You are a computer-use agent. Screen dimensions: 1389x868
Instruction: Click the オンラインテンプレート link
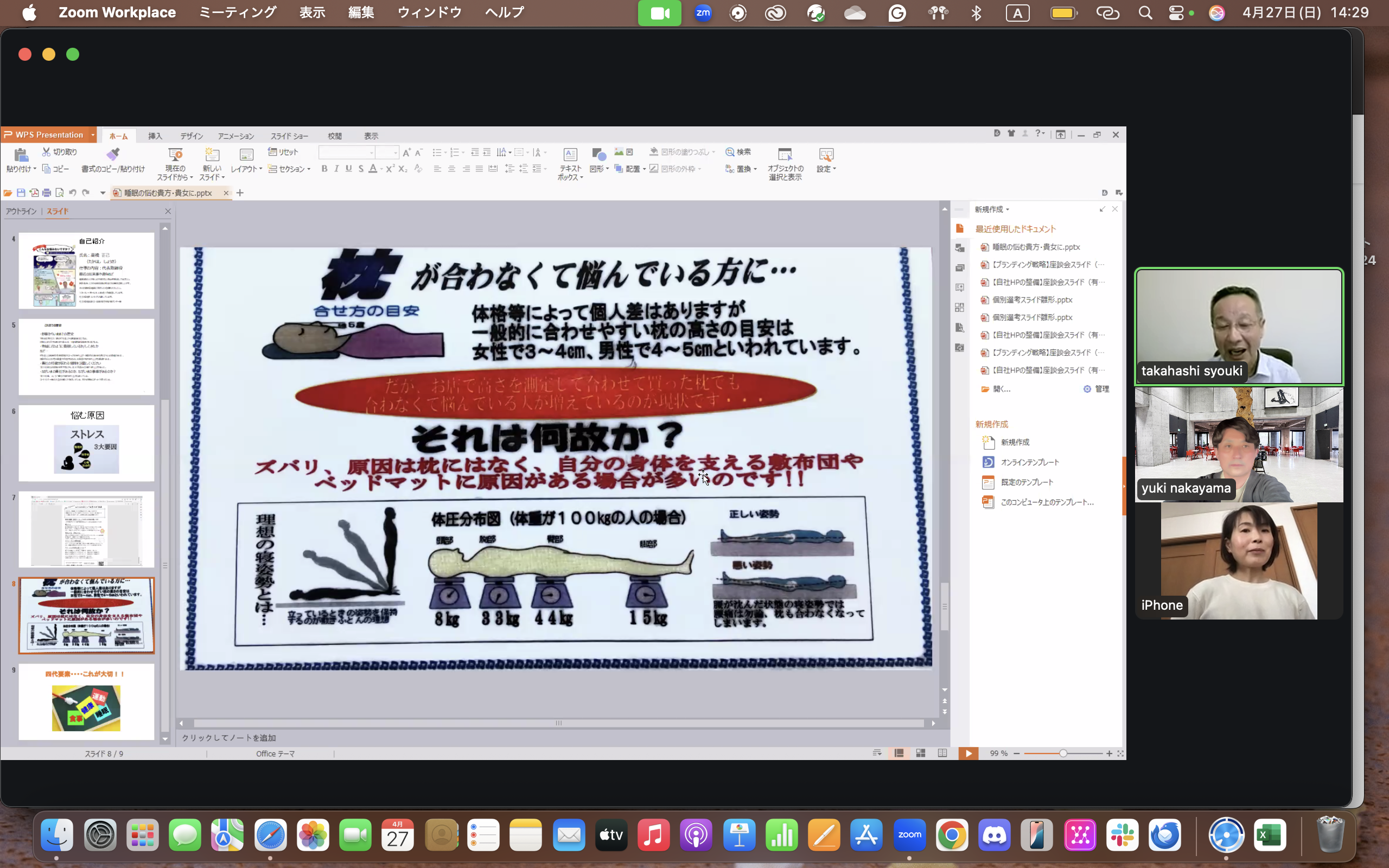click(1030, 462)
